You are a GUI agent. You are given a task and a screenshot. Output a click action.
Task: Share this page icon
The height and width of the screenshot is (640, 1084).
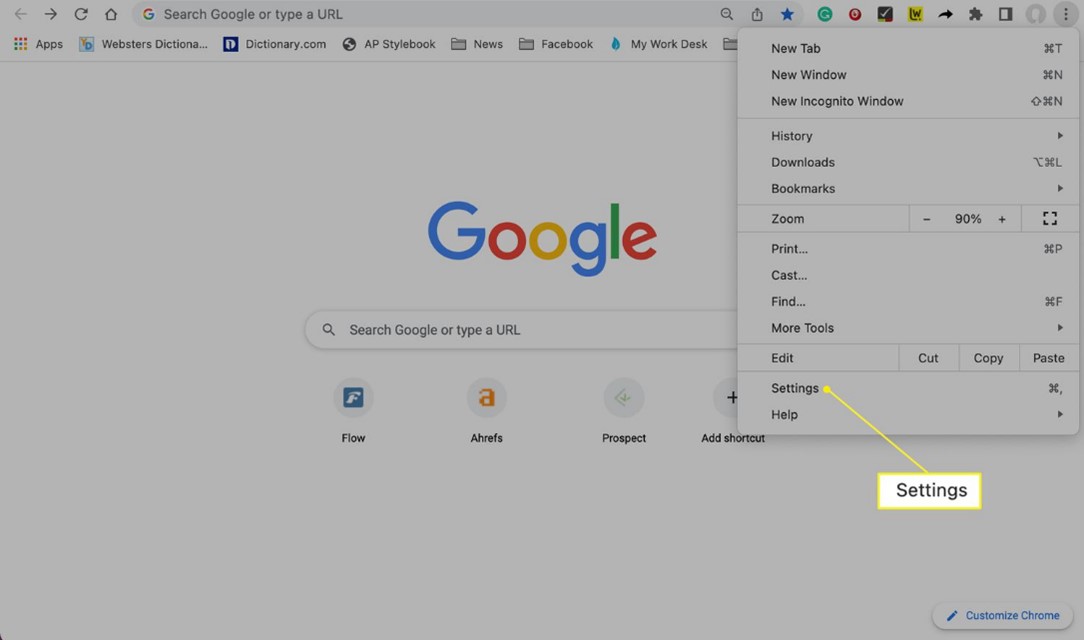coord(757,14)
